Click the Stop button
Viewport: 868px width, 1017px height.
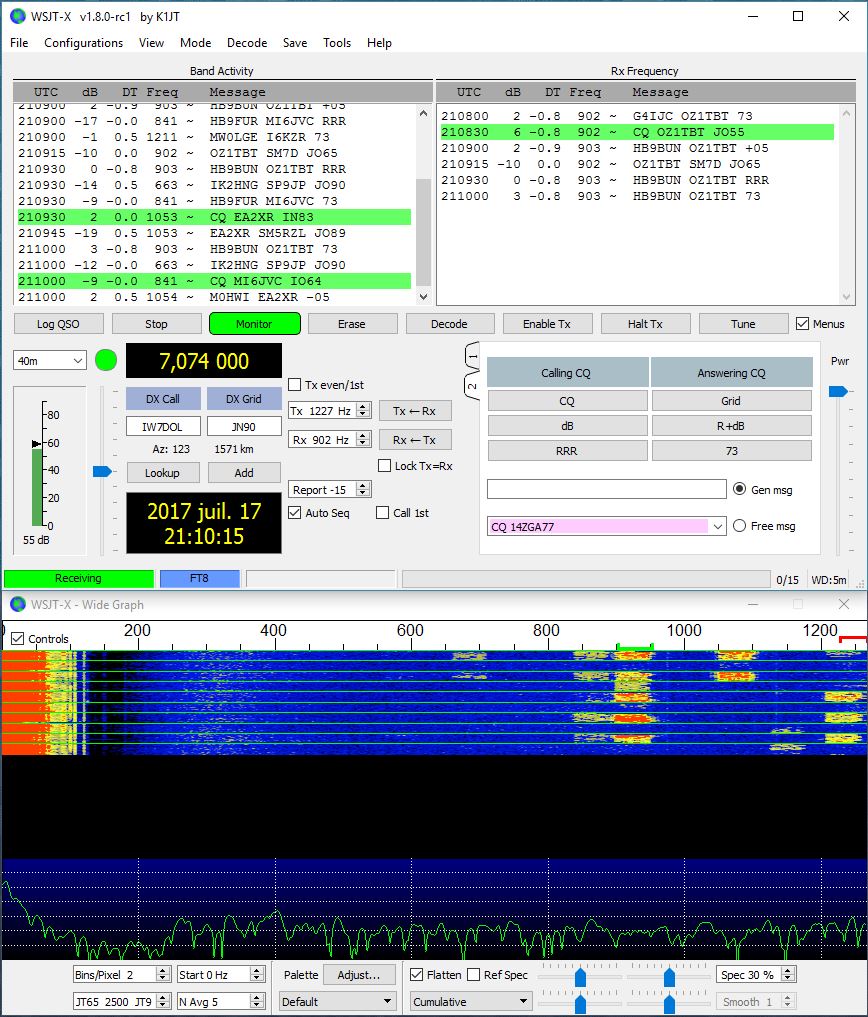pos(156,324)
